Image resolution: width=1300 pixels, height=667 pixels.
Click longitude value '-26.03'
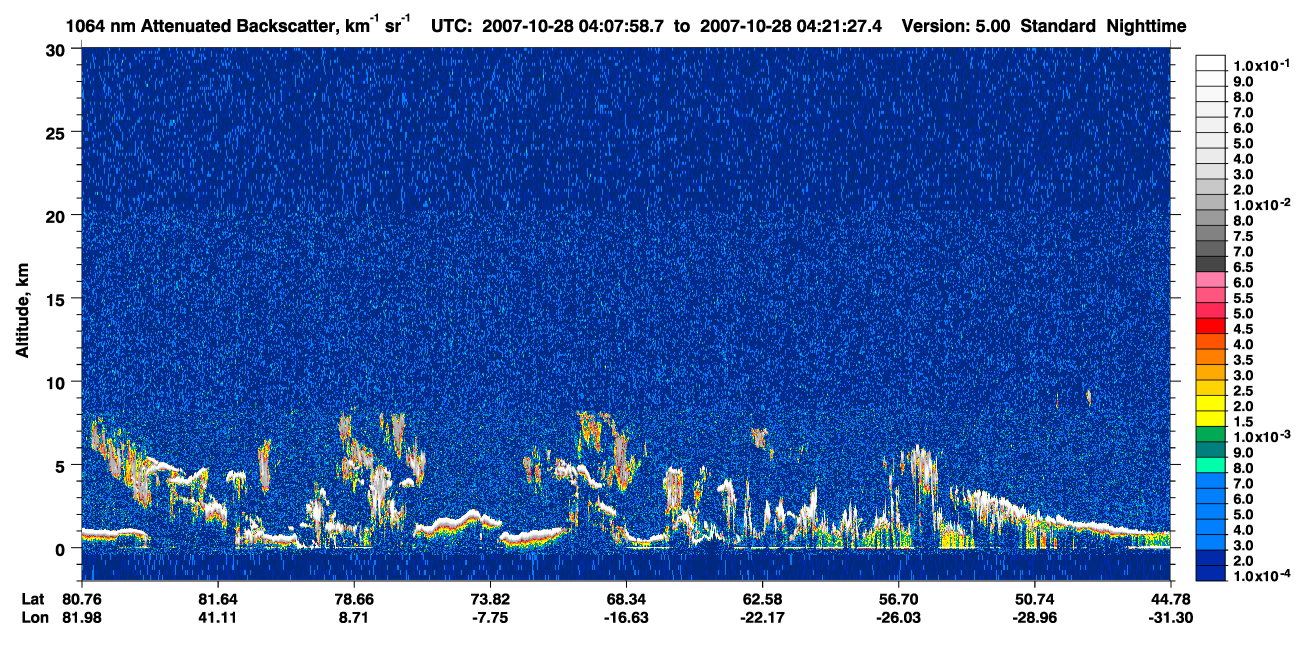(898, 617)
